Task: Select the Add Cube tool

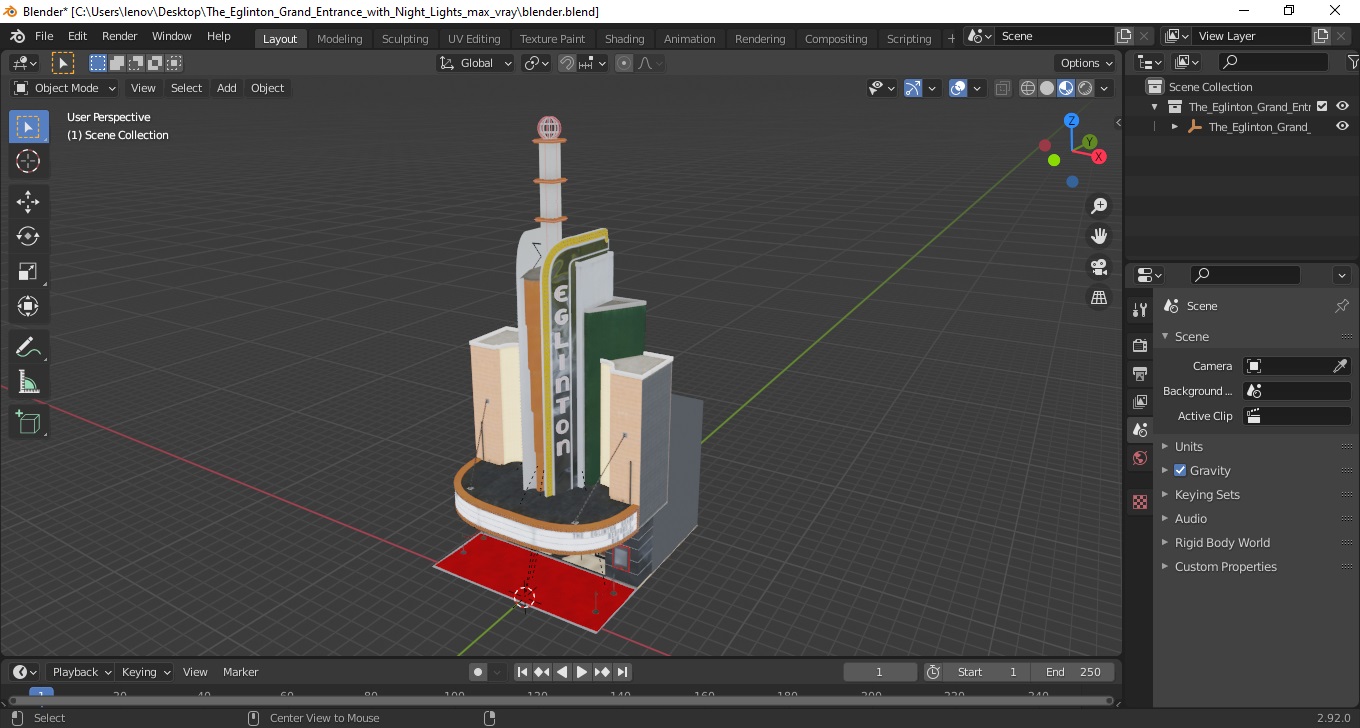Action: [x=28, y=423]
